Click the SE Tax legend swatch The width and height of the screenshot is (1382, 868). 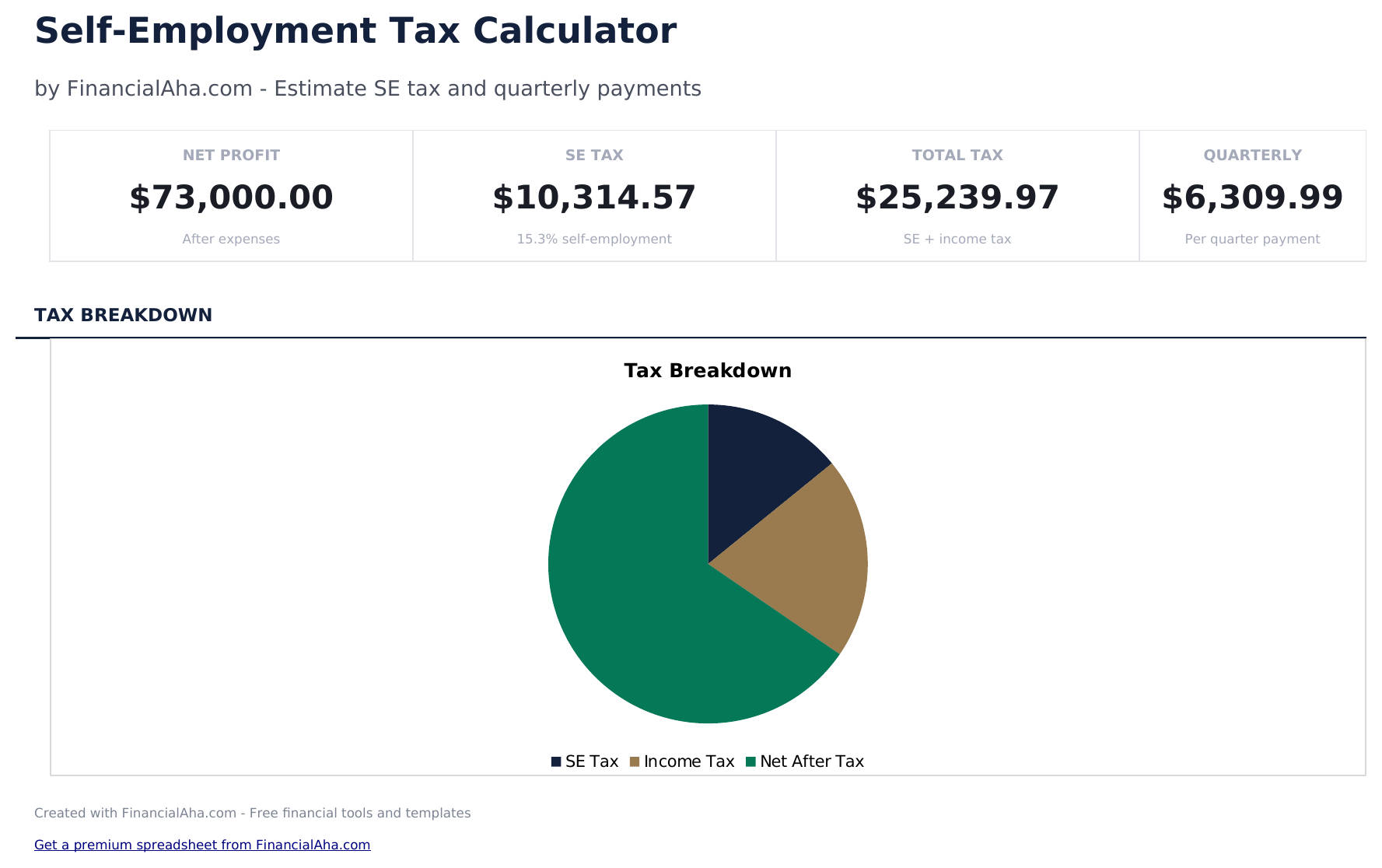click(557, 761)
